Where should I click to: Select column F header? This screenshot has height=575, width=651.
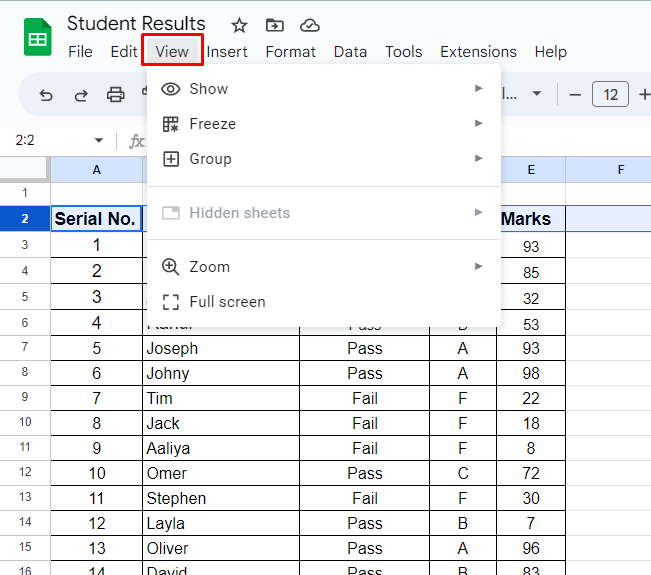pyautogui.click(x=620, y=170)
